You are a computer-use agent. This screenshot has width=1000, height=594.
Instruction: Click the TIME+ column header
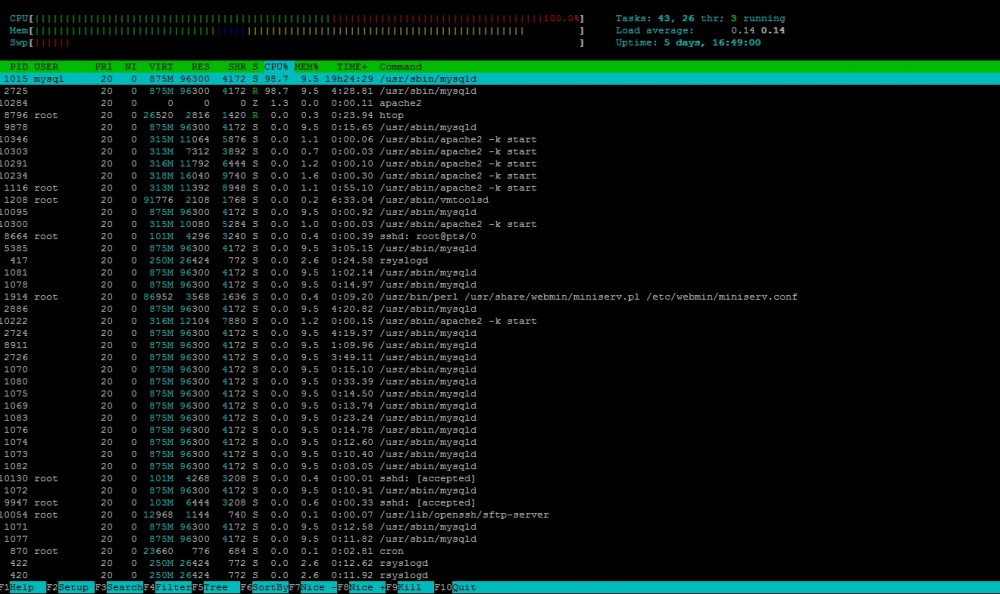tap(352, 66)
